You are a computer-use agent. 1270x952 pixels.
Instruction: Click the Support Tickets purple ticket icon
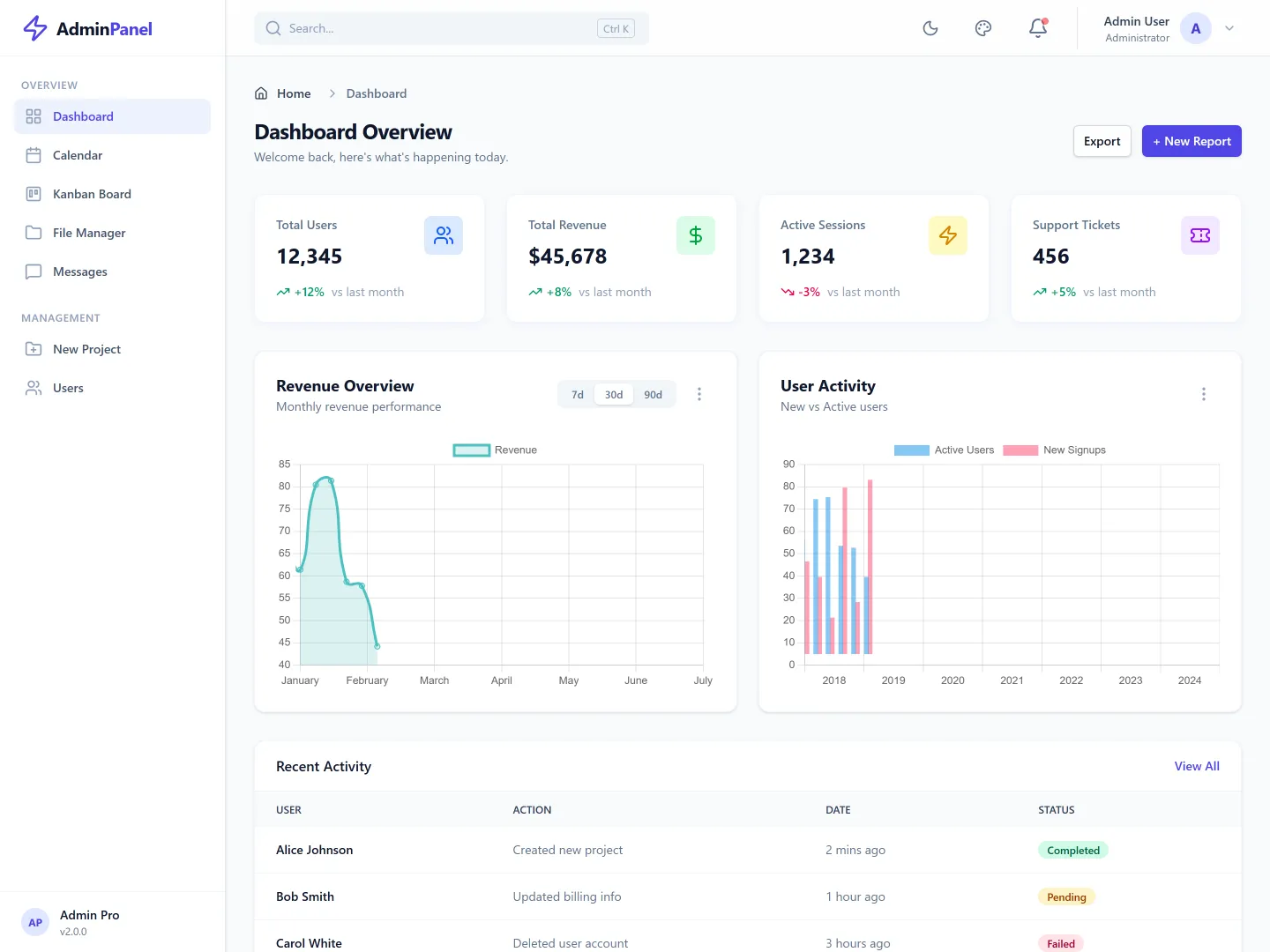pos(1199,235)
